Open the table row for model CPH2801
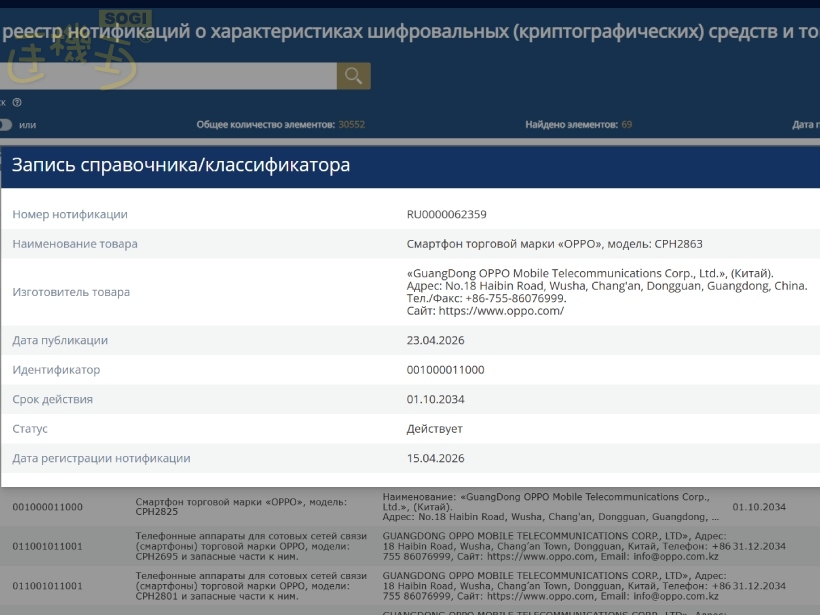Viewport: 820px width, 615px height. pyautogui.click(x=410, y=586)
